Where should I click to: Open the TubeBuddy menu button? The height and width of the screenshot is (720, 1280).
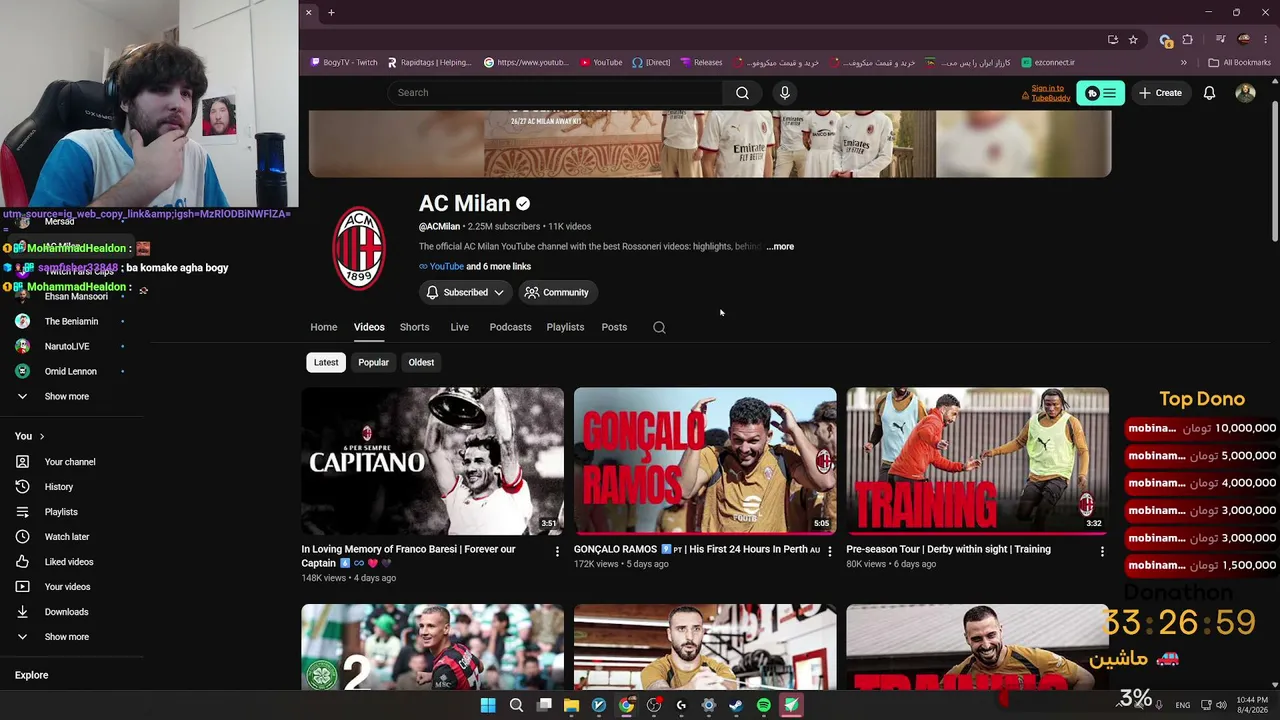point(1101,93)
